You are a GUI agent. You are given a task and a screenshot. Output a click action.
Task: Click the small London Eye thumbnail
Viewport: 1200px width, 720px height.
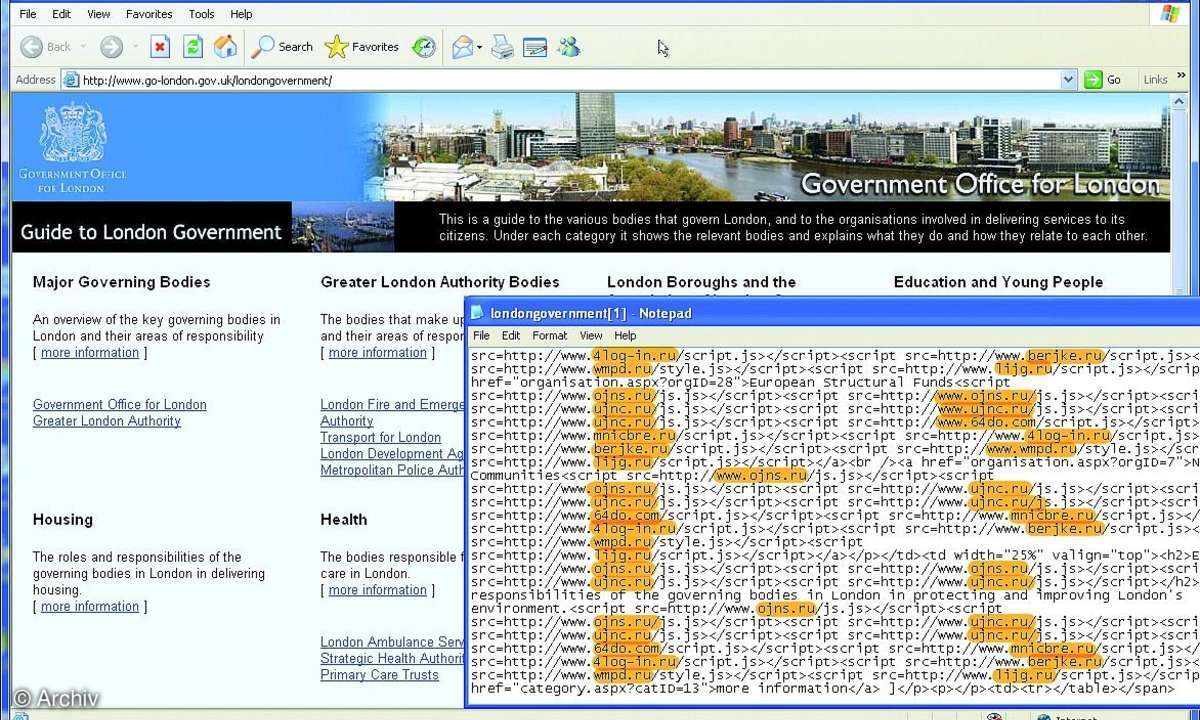[x=342, y=227]
